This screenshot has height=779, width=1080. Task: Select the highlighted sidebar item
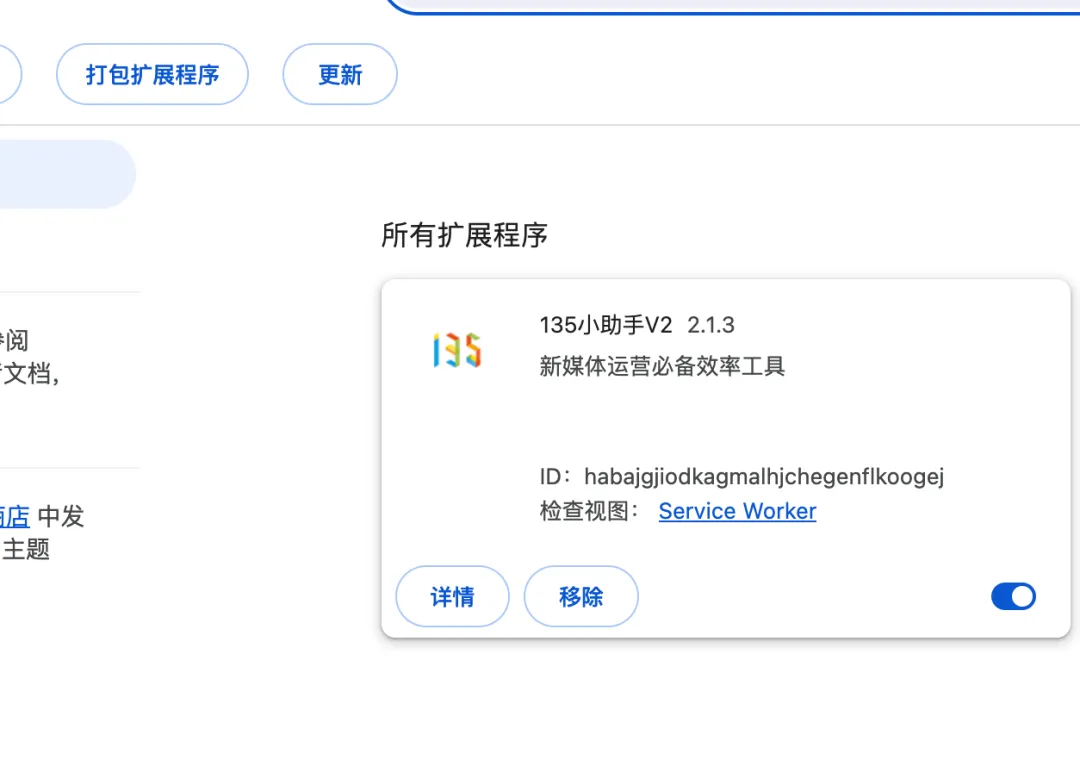point(68,174)
